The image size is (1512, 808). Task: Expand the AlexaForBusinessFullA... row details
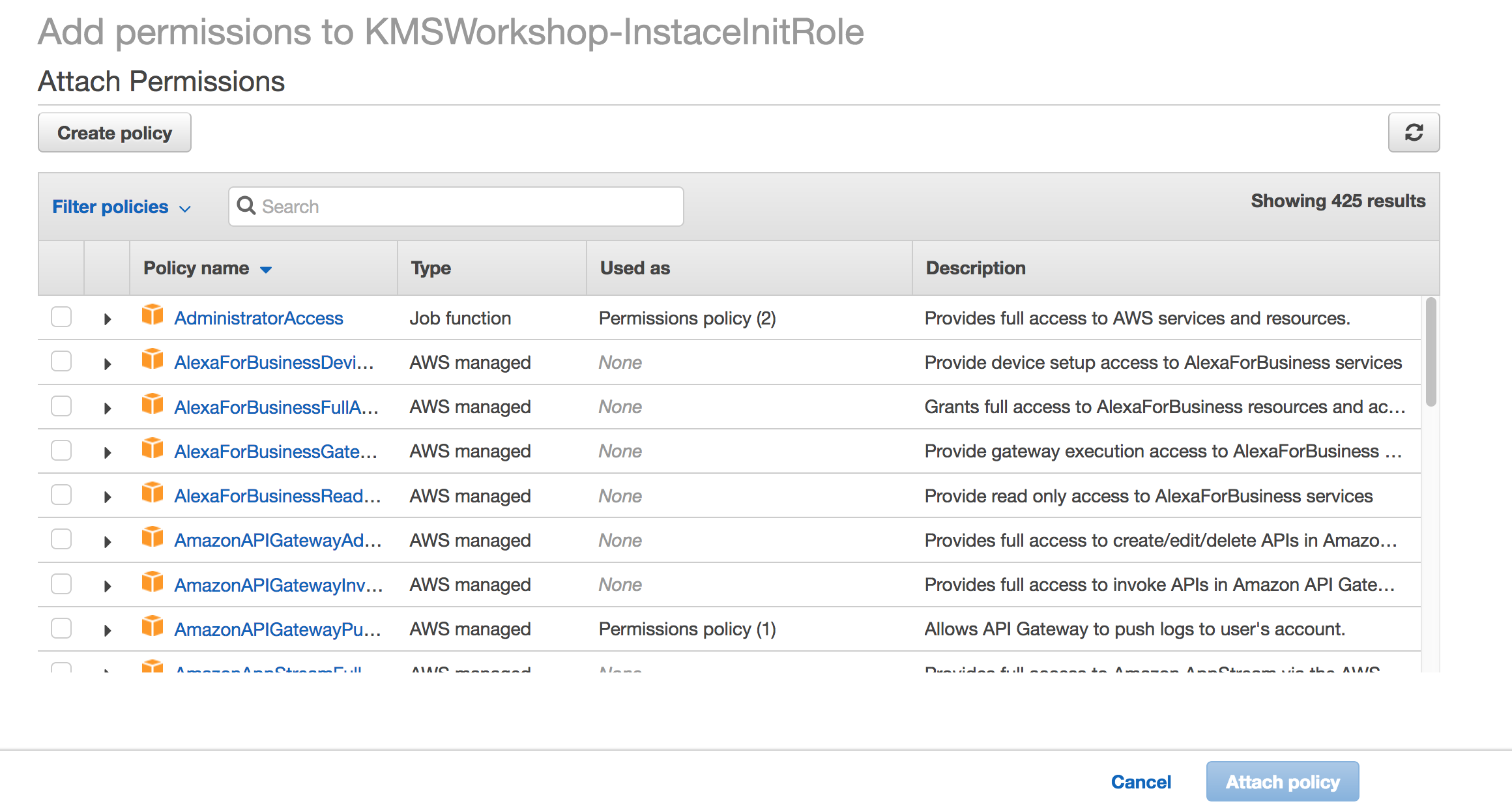coord(108,409)
